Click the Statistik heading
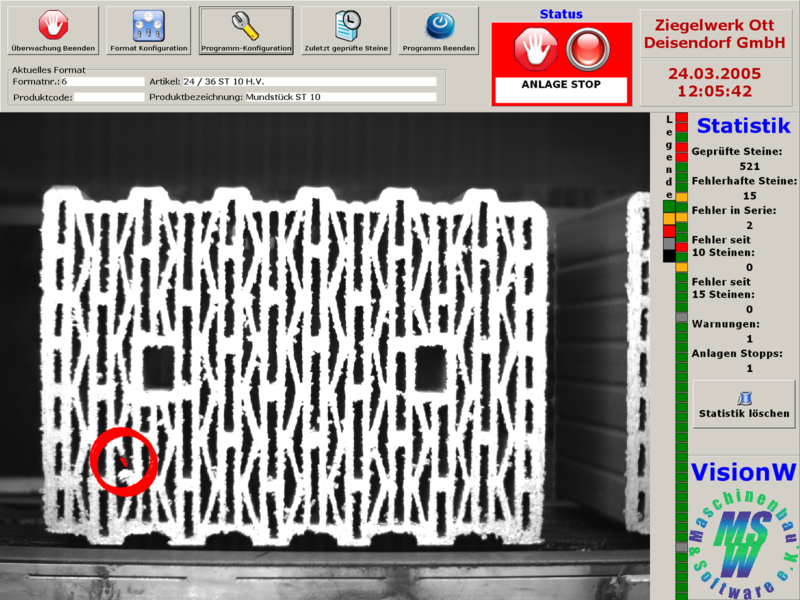800x600 pixels. click(x=743, y=126)
